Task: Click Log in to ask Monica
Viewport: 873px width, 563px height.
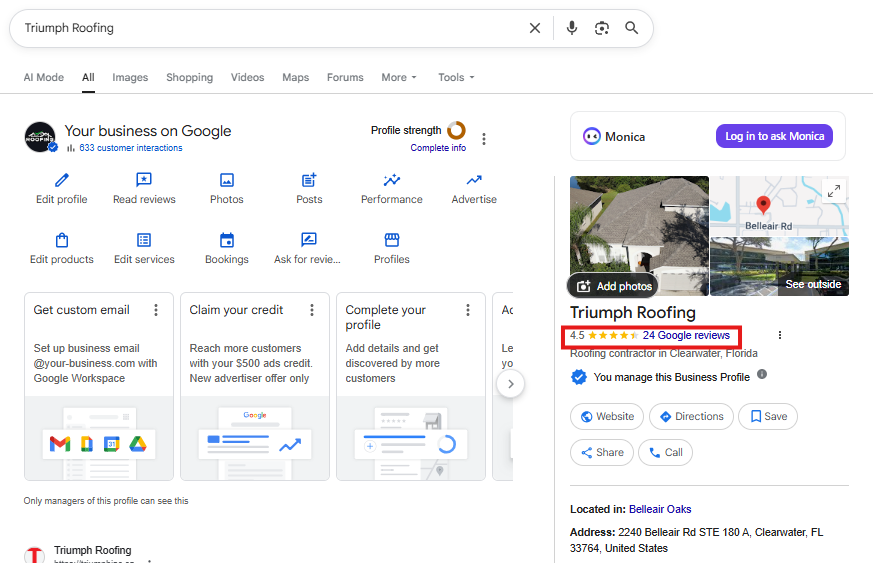Action: click(x=774, y=136)
